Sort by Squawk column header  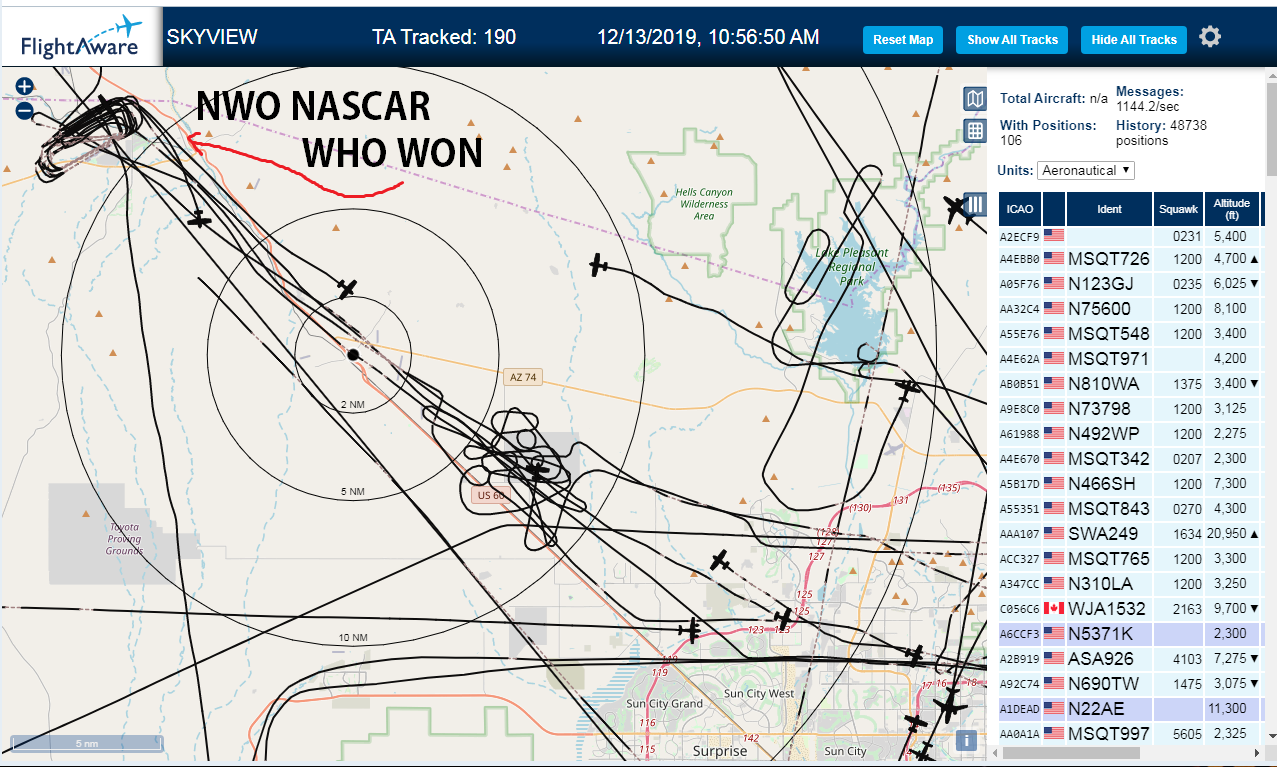(1178, 209)
